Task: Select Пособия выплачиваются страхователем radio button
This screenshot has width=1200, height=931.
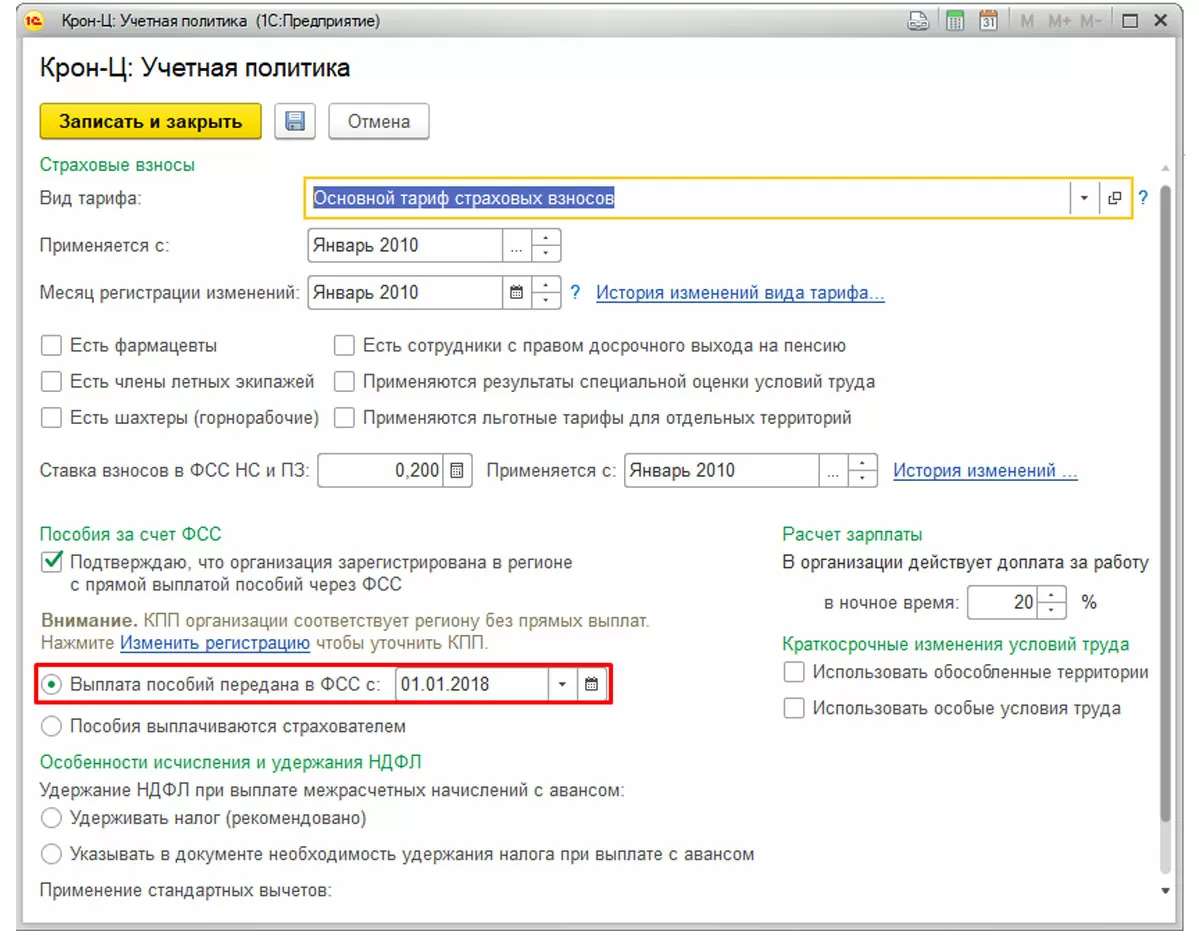Action: coord(51,726)
